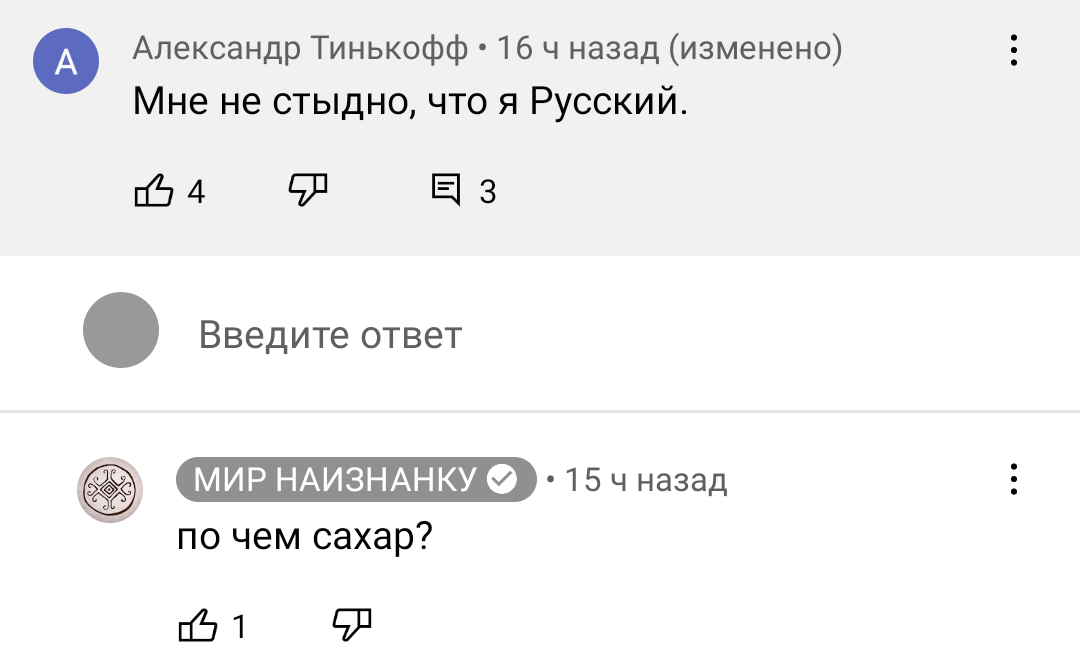Open the МИР НАИЗНАНКУ channel name badge
Viewport: 1080px width, 660px height.
pyautogui.click(x=335, y=481)
